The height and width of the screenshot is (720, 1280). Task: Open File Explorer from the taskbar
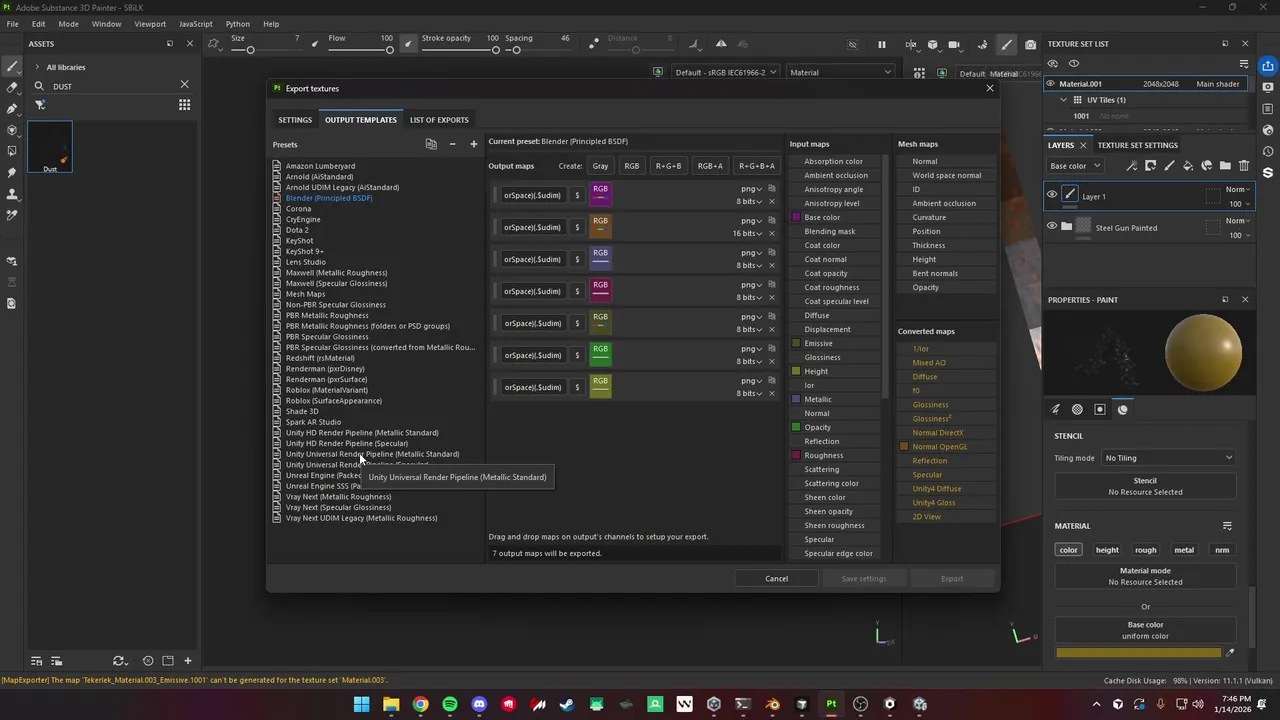coord(391,704)
